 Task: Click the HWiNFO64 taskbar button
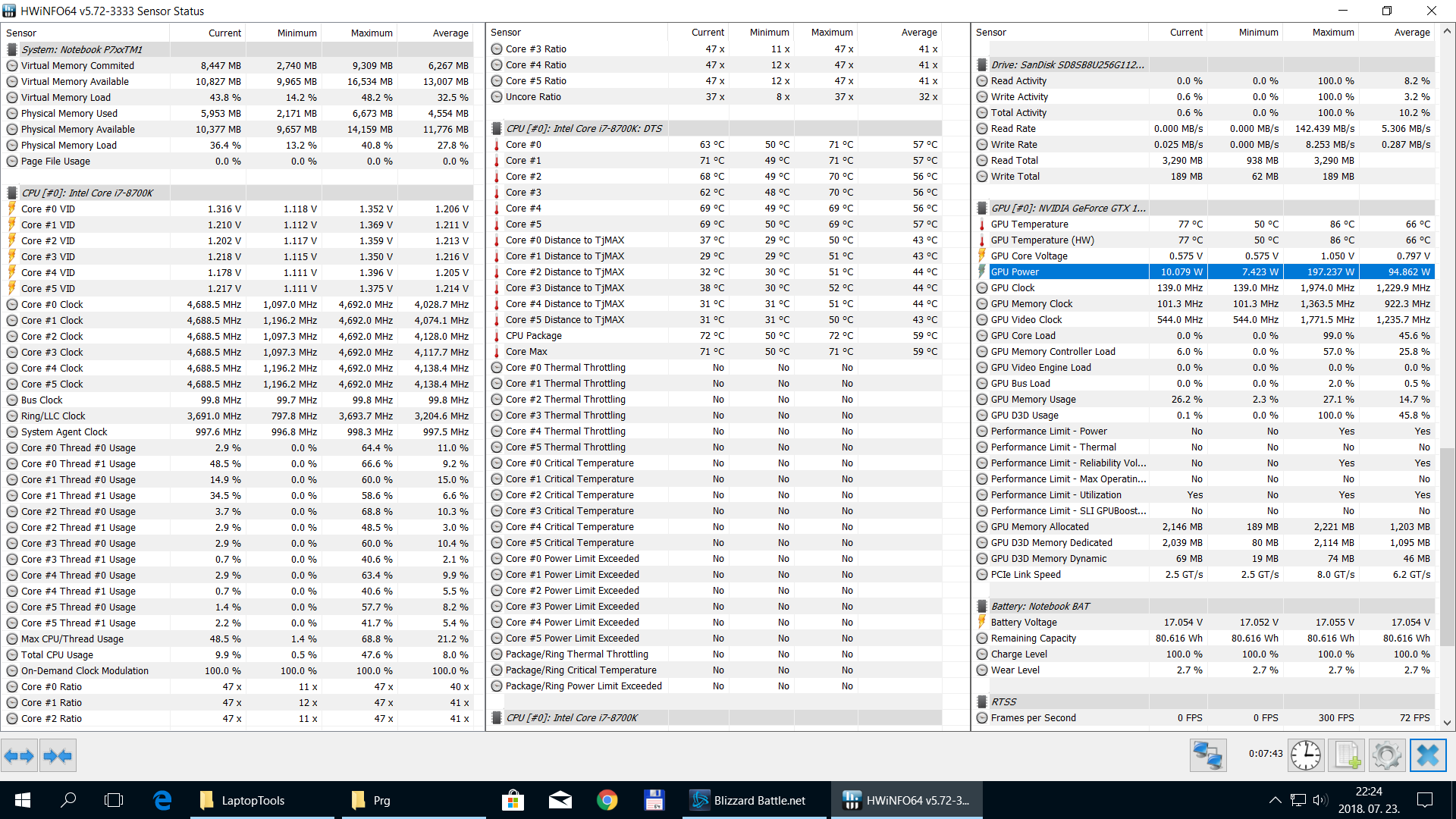[907, 800]
